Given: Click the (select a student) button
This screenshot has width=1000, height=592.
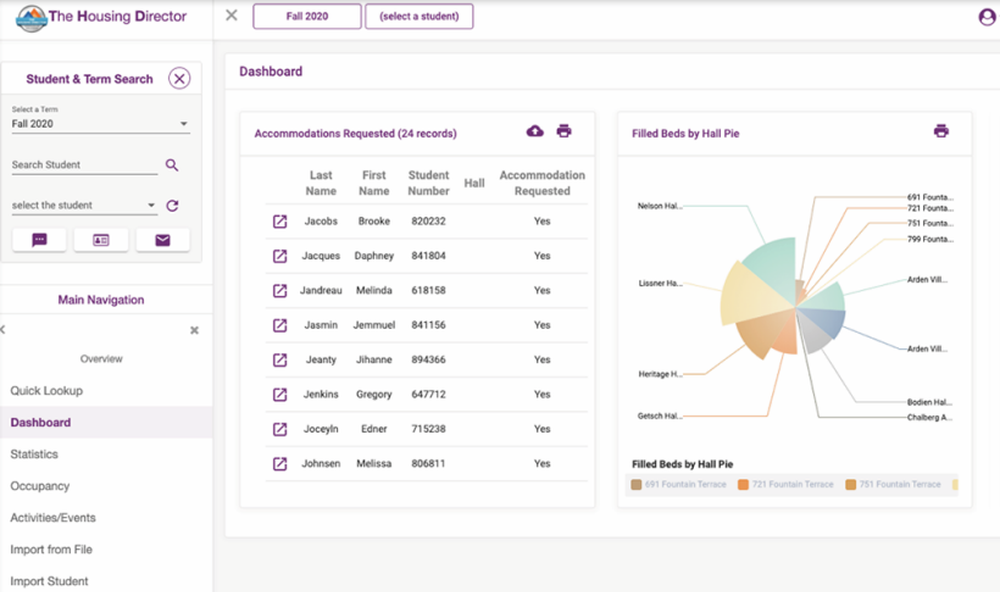Looking at the screenshot, I should click(x=419, y=17).
